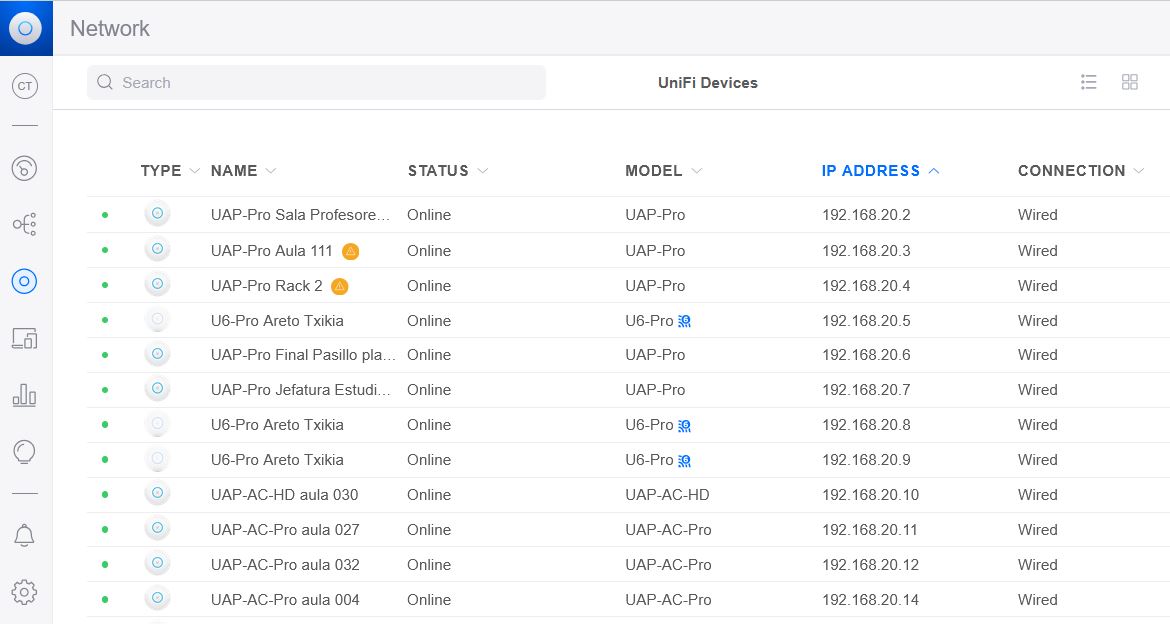Open the Statistics bar chart icon
The height and width of the screenshot is (624, 1170).
coord(25,395)
